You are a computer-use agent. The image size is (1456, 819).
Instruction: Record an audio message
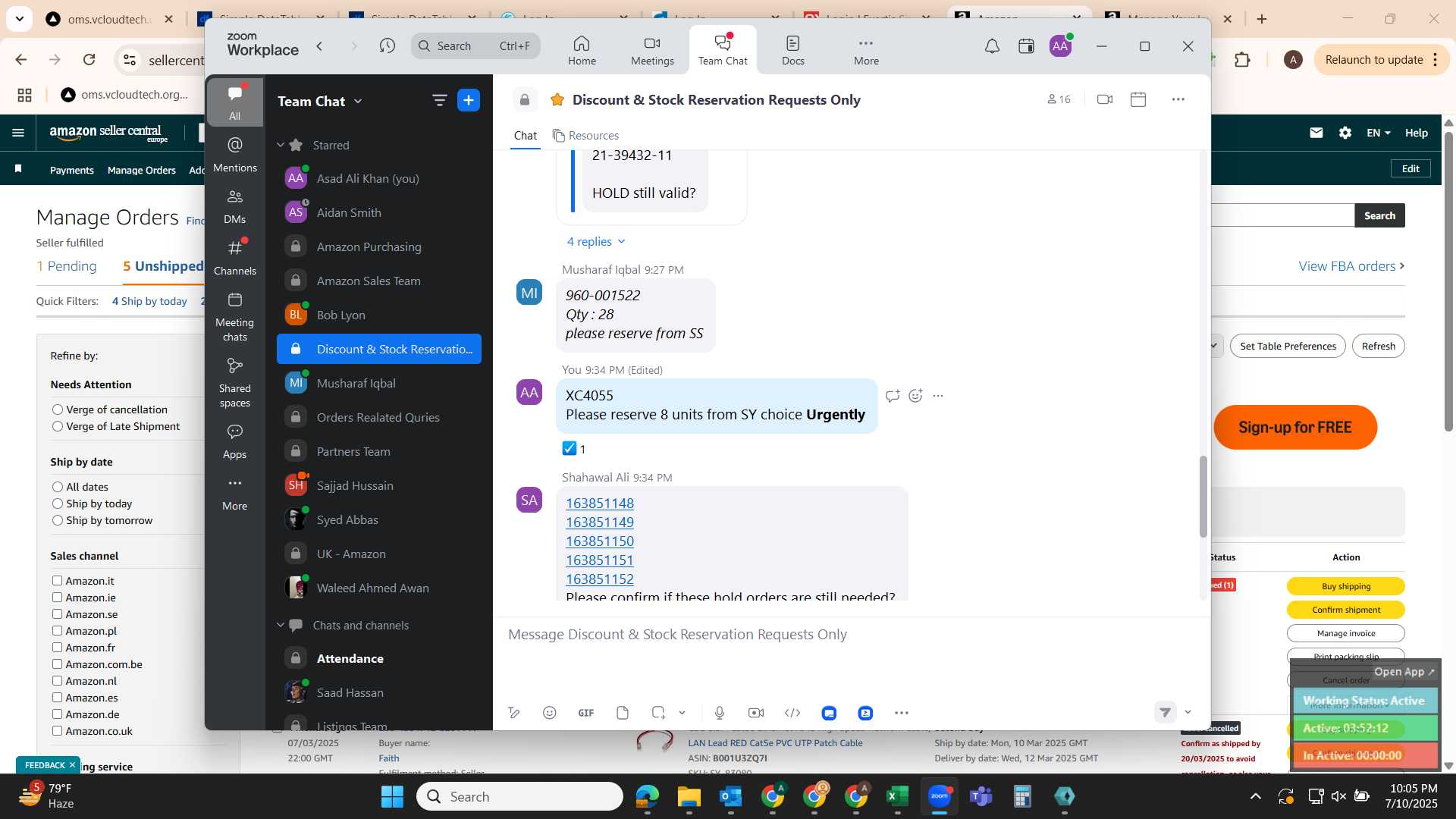pos(720,713)
